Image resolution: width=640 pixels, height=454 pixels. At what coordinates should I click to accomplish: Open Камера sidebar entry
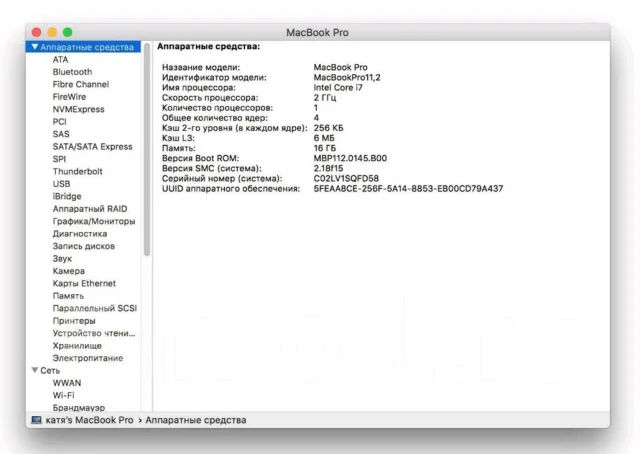(x=69, y=271)
